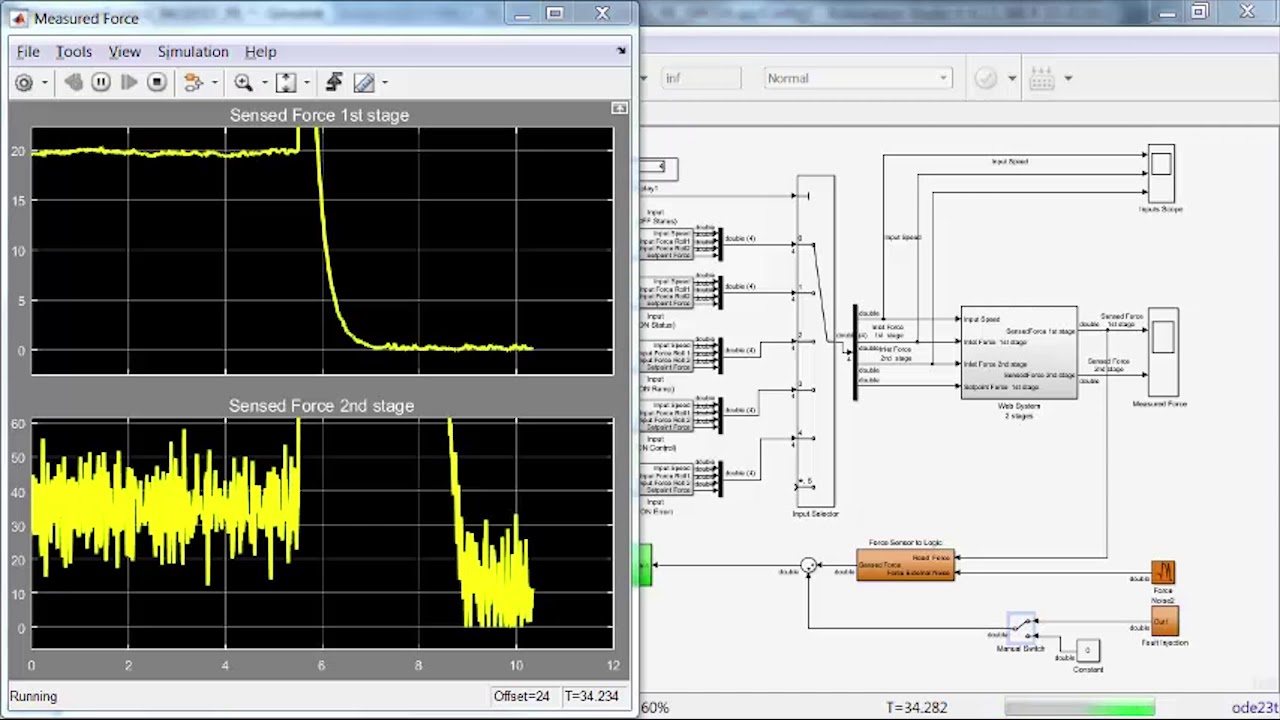This screenshot has height=720, width=1280.
Task: Open cursor measurements ruler icon
Action: pos(363,83)
